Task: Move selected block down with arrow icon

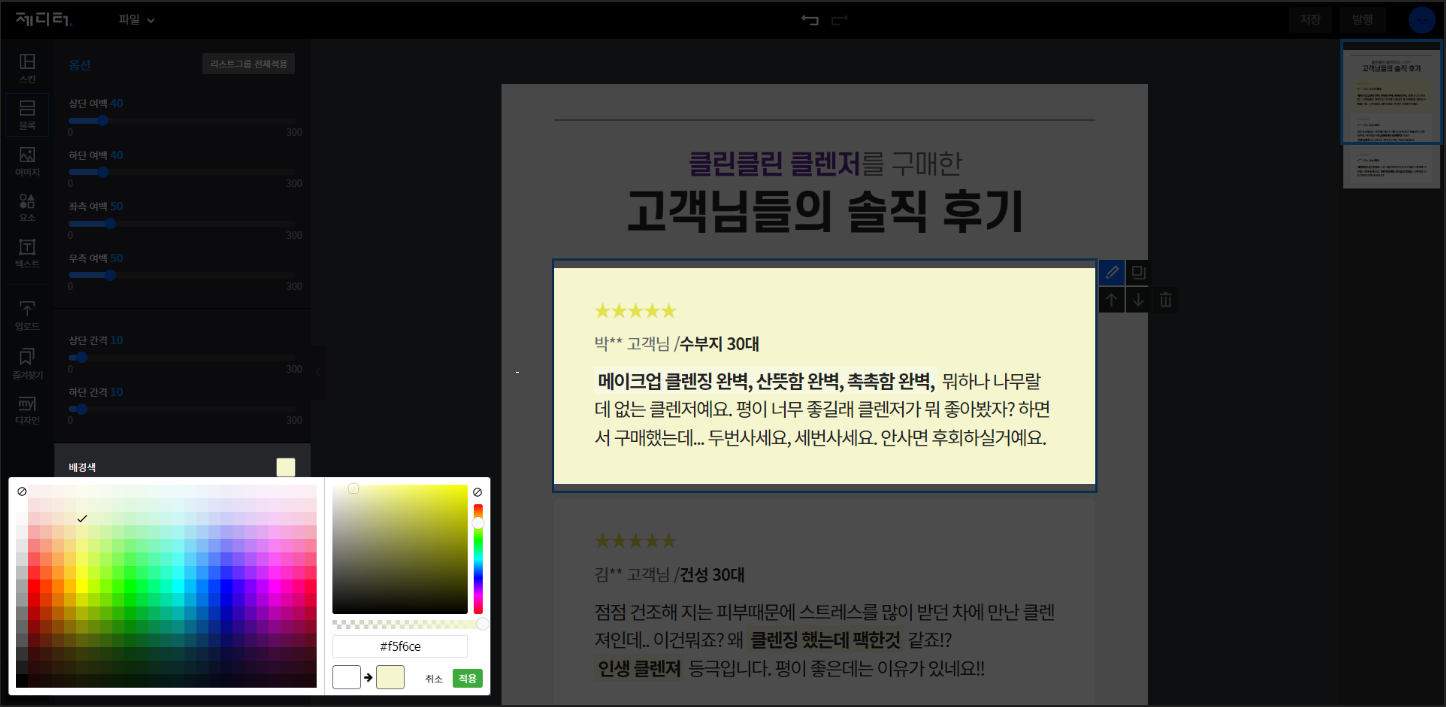Action: [x=1138, y=300]
